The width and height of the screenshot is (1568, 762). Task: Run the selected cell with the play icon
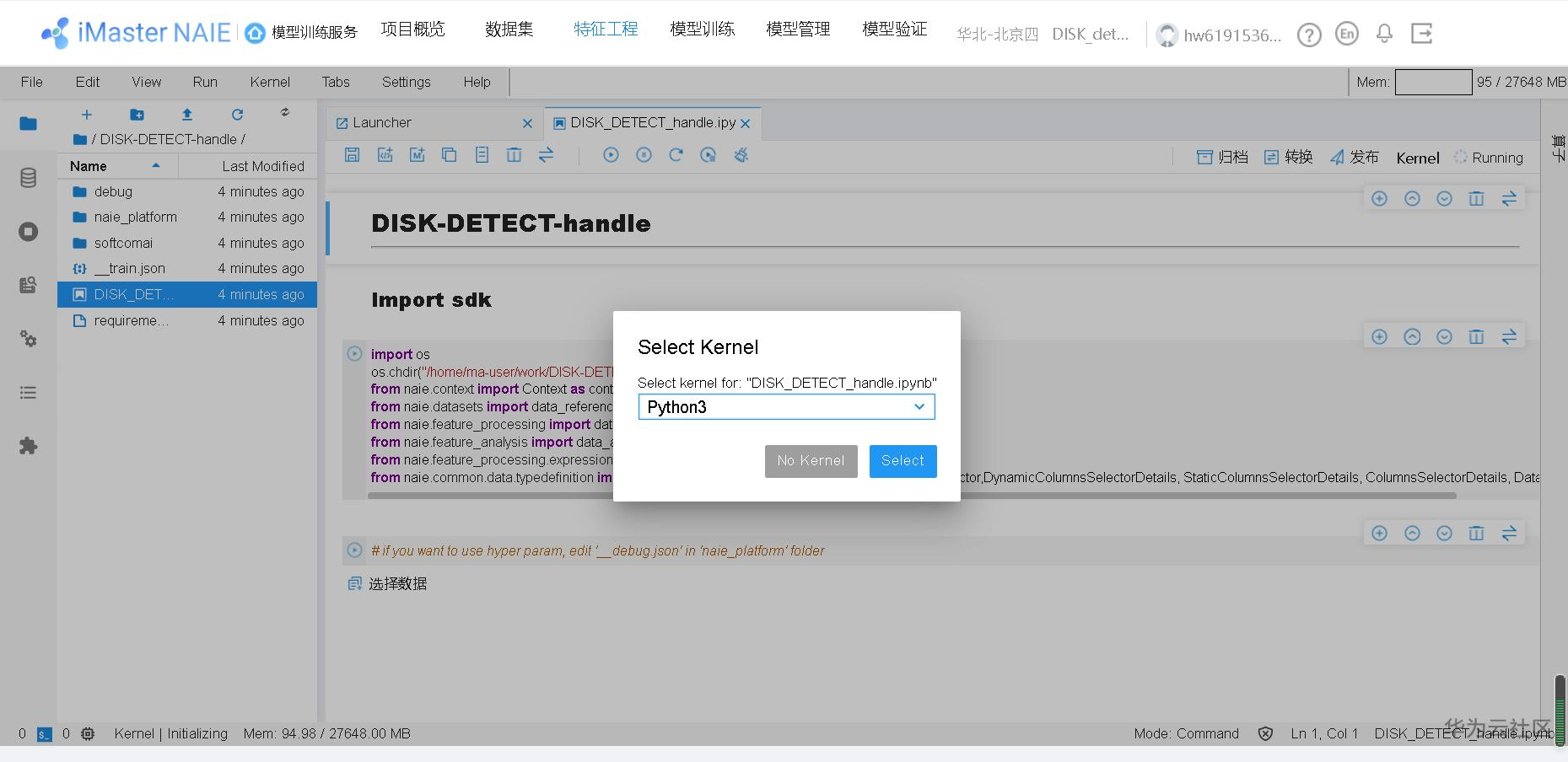click(x=612, y=155)
